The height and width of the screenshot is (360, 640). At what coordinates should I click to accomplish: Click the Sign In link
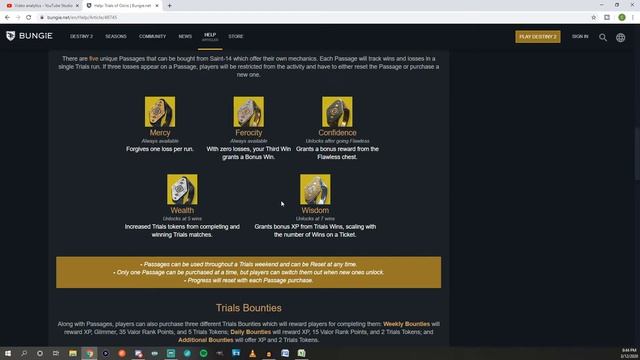pyautogui.click(x=580, y=36)
